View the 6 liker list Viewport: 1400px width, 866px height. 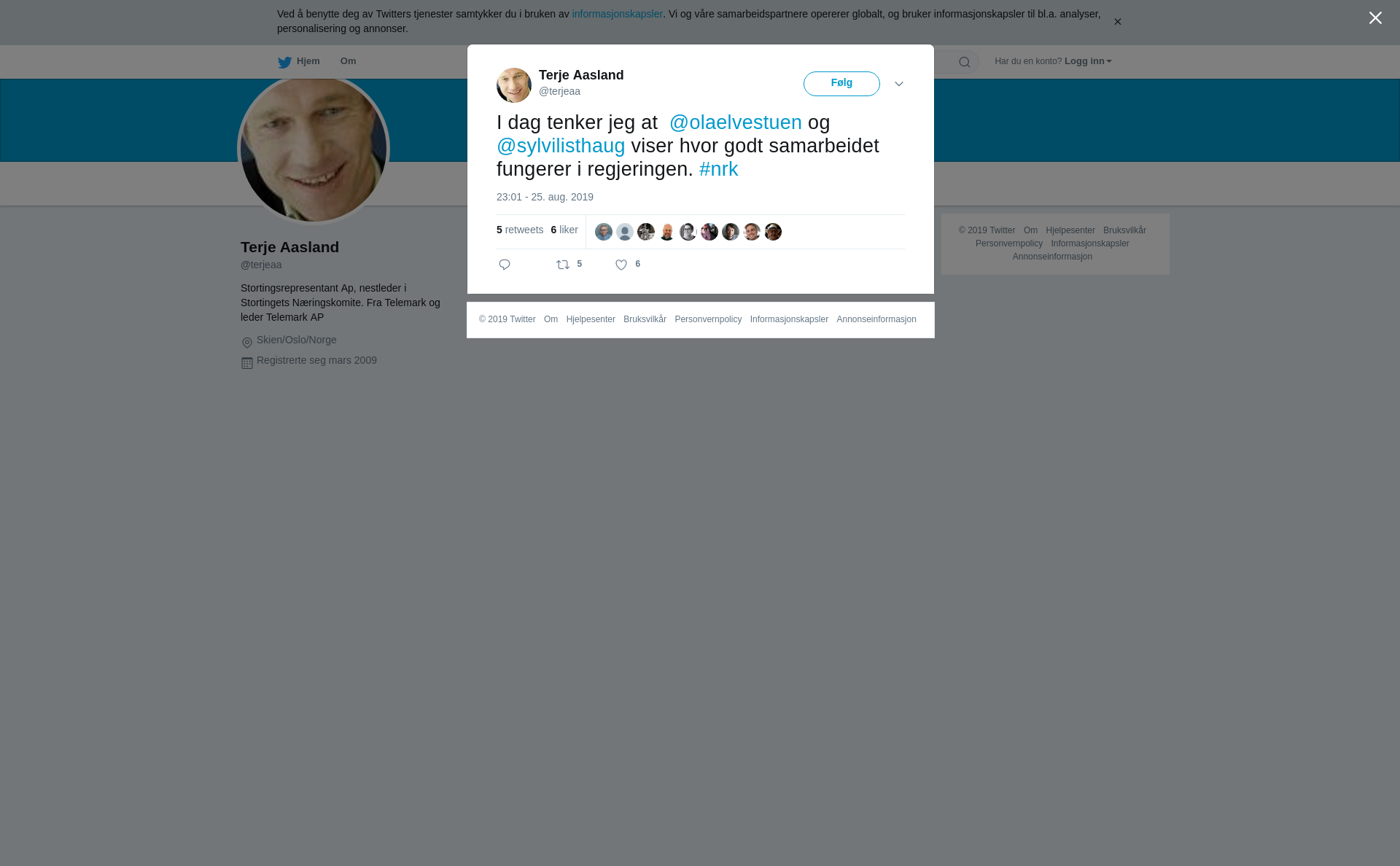tap(564, 230)
